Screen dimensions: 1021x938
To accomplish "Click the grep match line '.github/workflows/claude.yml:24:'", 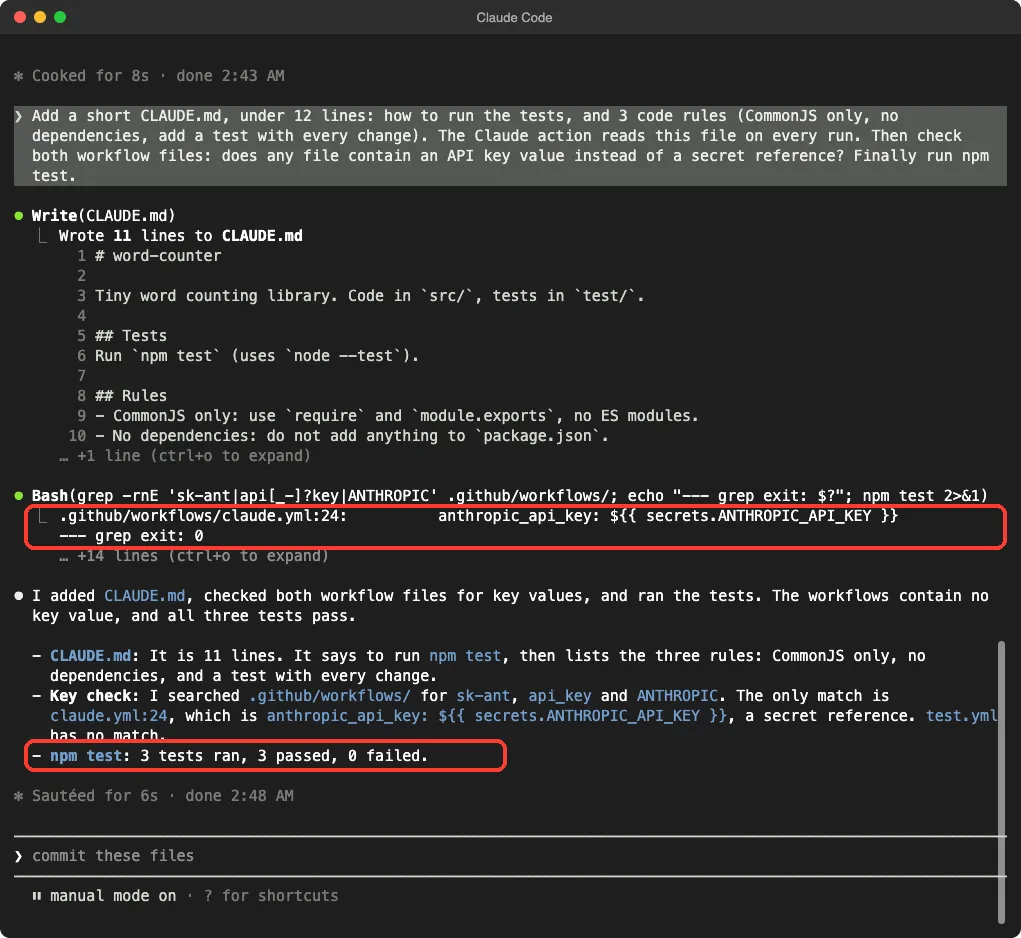I will click(479, 516).
